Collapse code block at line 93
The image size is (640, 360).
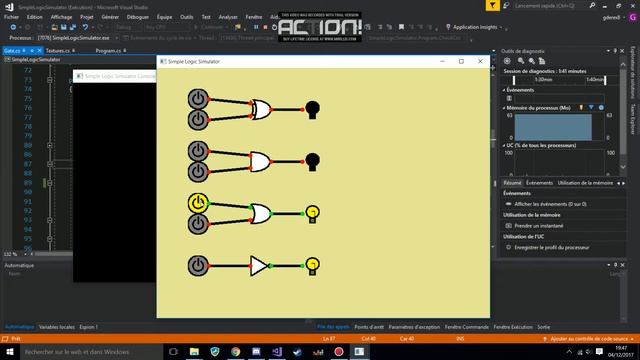[50, 220]
